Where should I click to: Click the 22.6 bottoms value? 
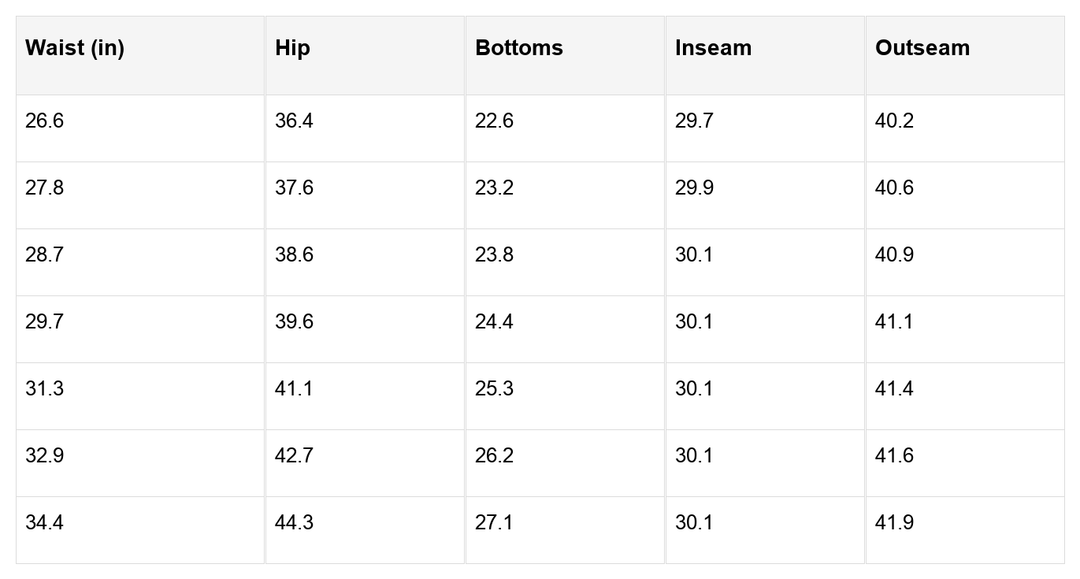coord(494,121)
